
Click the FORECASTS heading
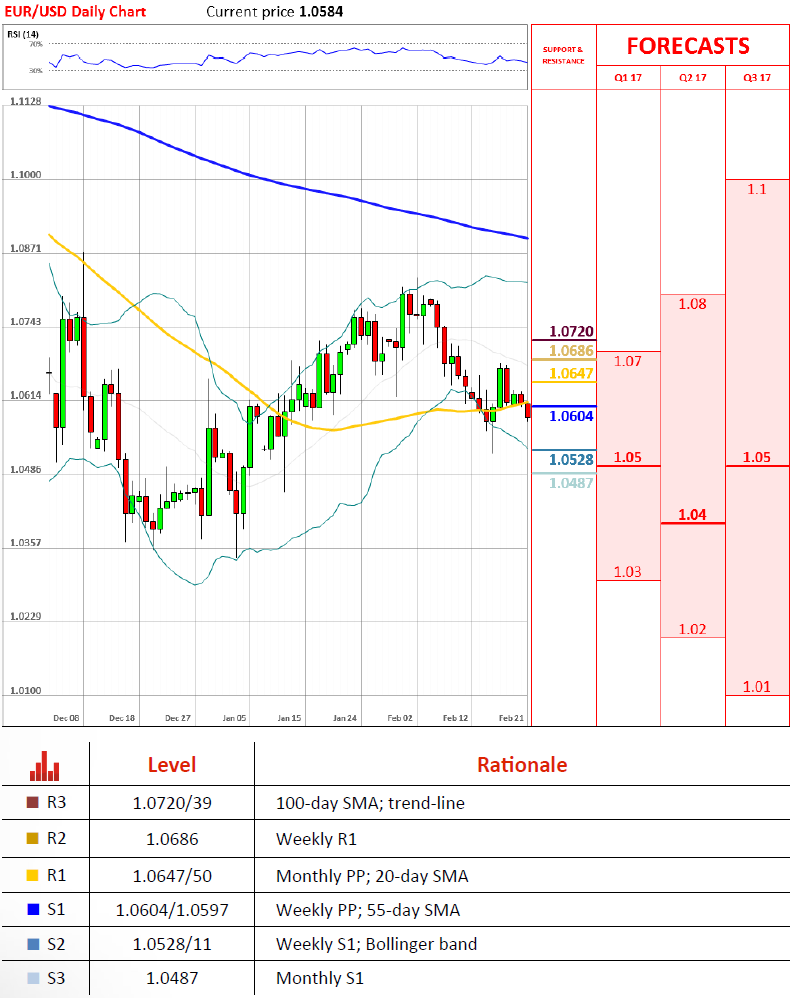tap(687, 46)
